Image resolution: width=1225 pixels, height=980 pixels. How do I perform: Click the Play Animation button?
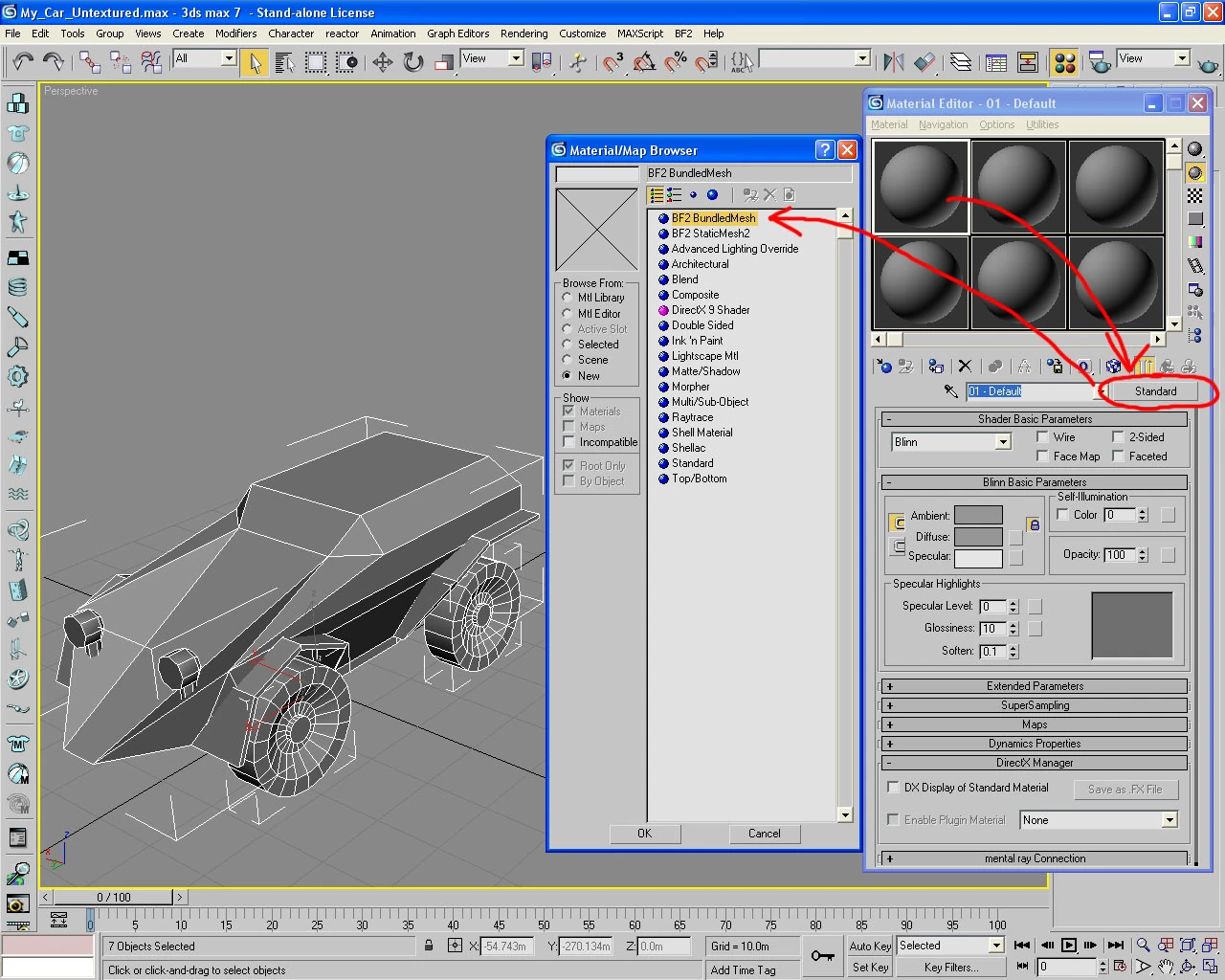[1069, 946]
